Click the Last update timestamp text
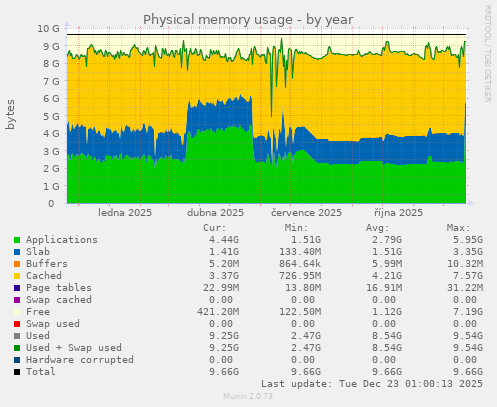497x407 pixels. pos(372,384)
